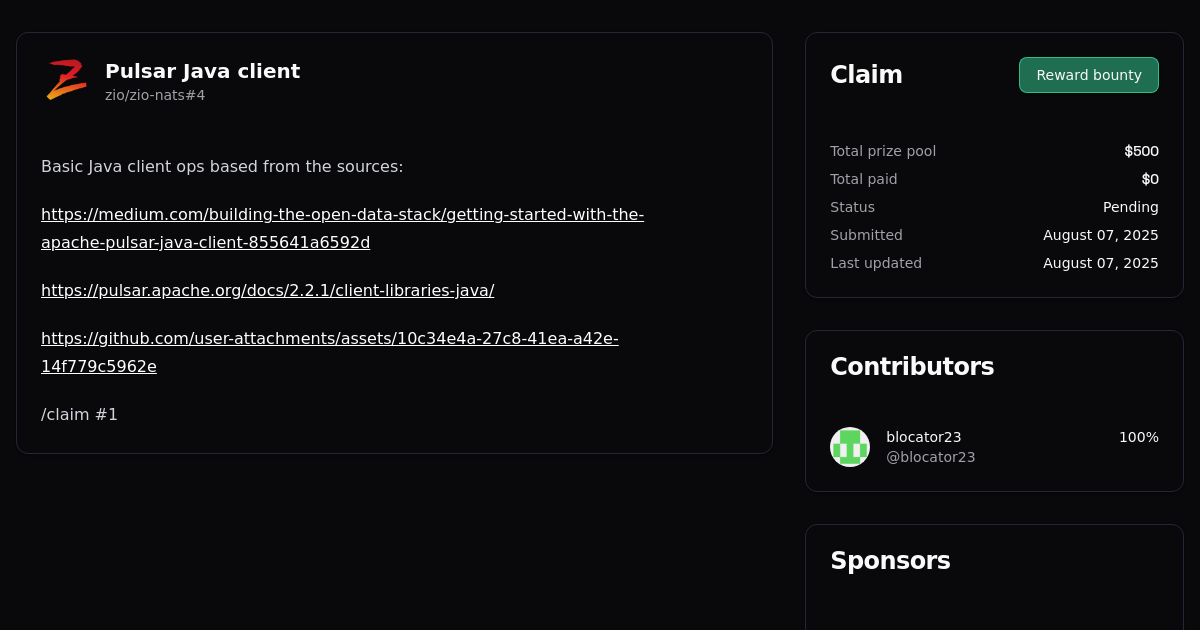
Task: Open the pulsar.apache.org client libraries documentation link
Action: (267, 290)
